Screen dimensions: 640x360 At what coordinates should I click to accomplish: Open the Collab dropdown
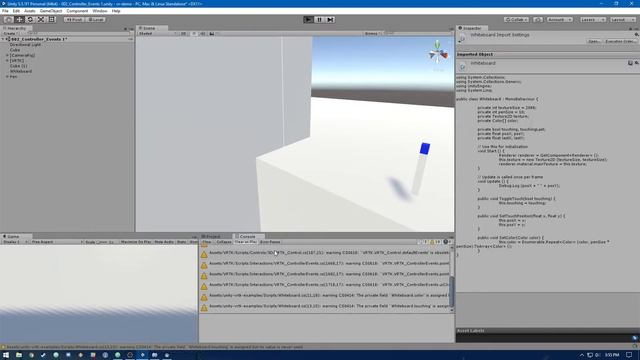click(x=516, y=20)
